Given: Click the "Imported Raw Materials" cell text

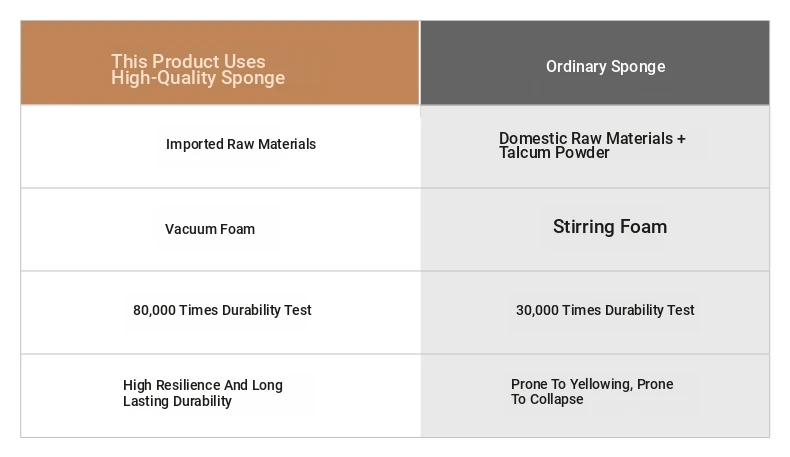Looking at the screenshot, I should point(240,144).
